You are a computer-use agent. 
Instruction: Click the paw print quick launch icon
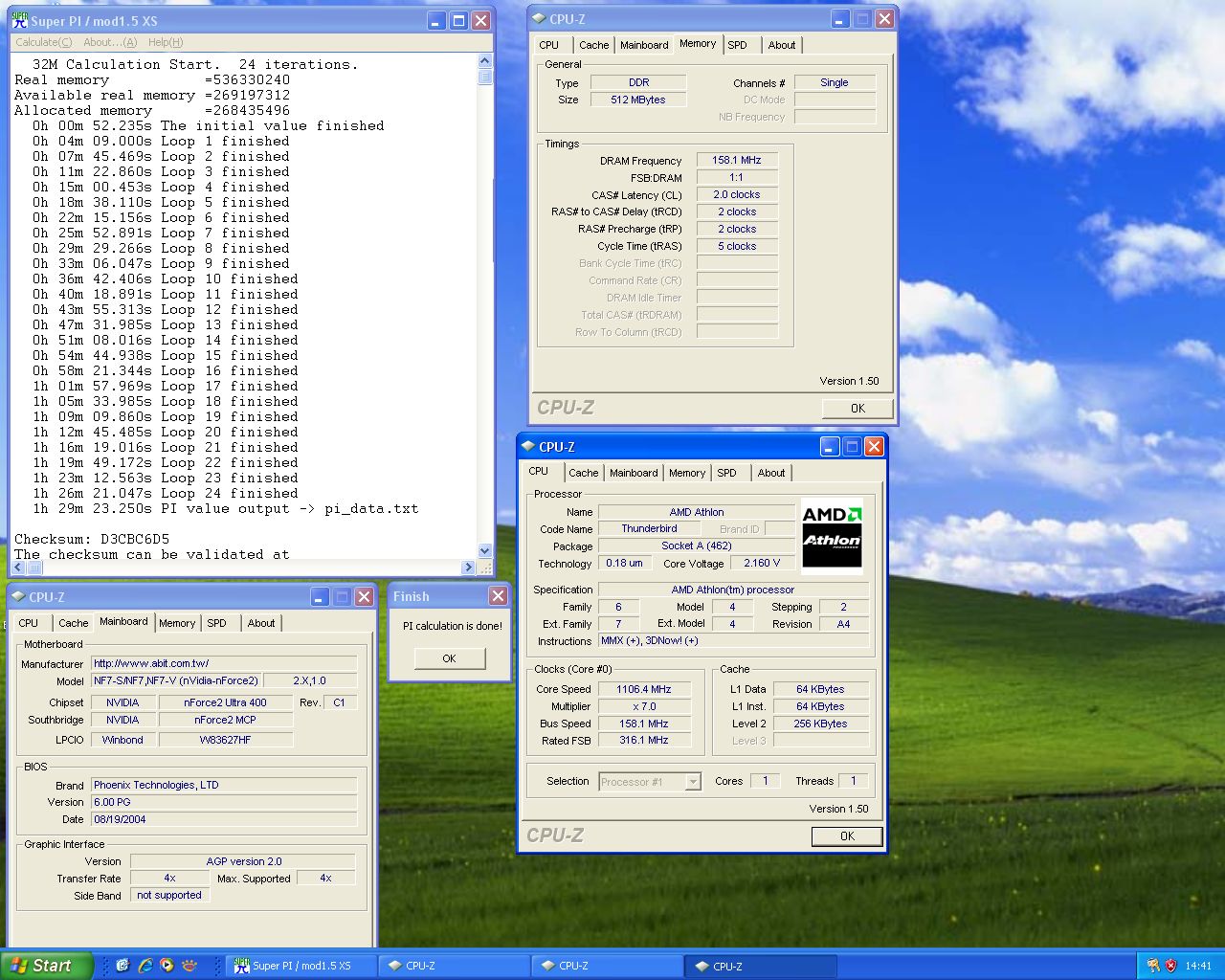190,965
